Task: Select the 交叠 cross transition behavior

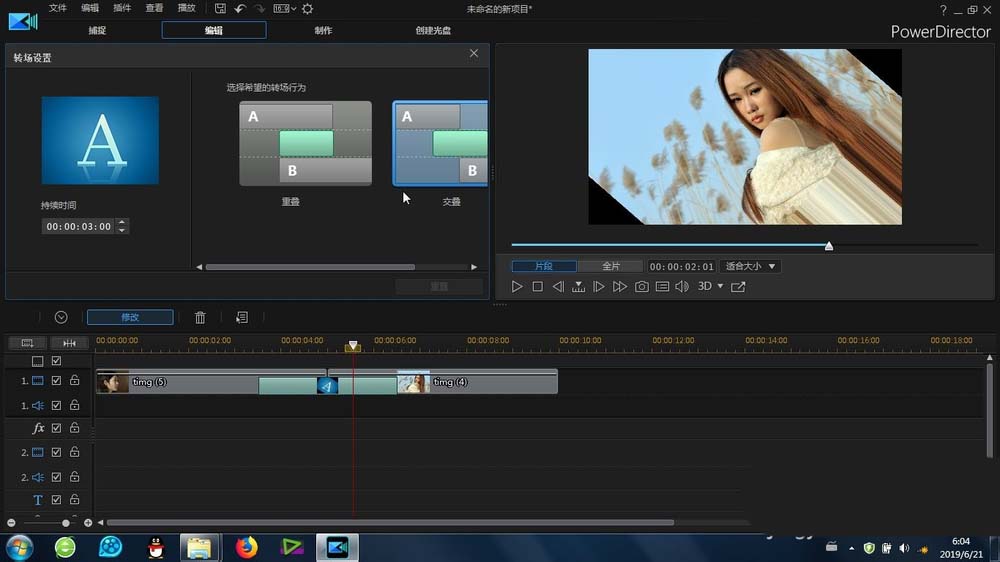Action: pos(440,144)
